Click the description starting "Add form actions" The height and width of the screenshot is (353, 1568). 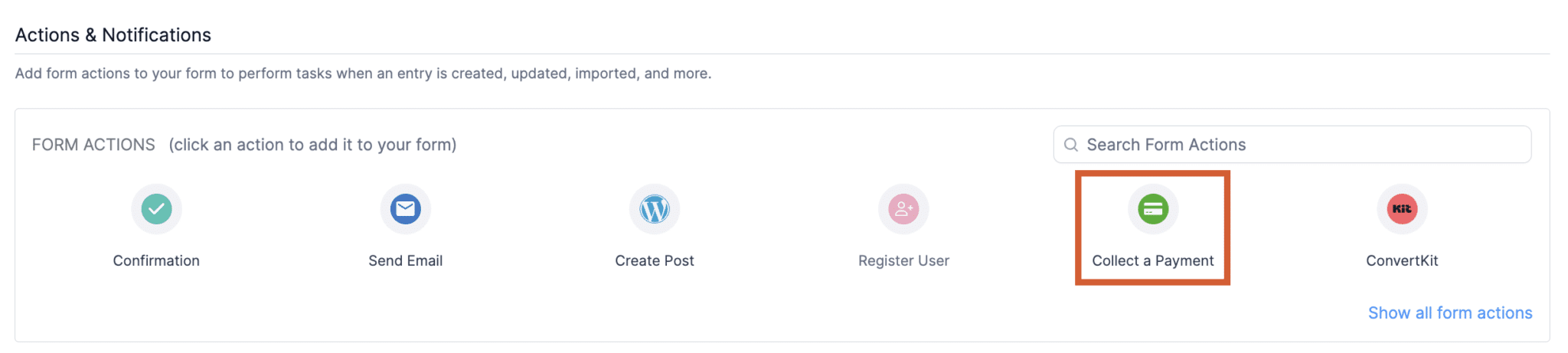click(363, 74)
